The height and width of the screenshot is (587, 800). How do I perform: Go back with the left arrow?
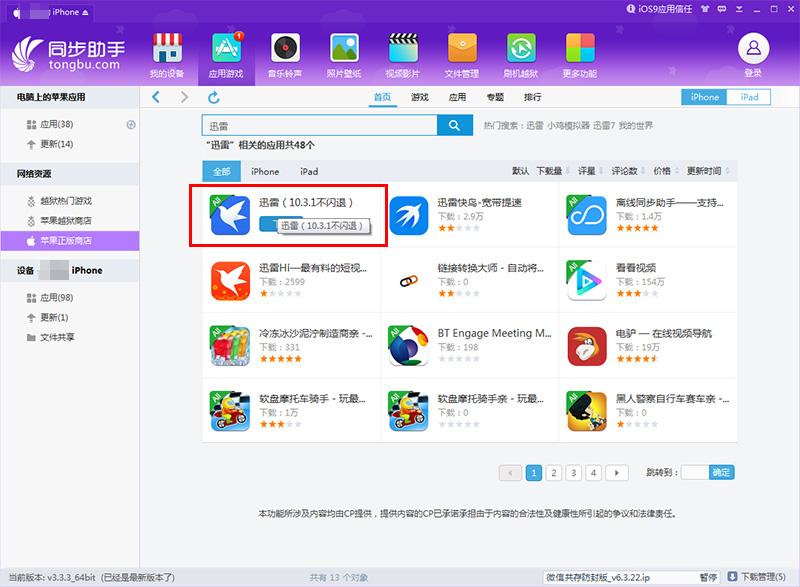pyautogui.click(x=156, y=97)
